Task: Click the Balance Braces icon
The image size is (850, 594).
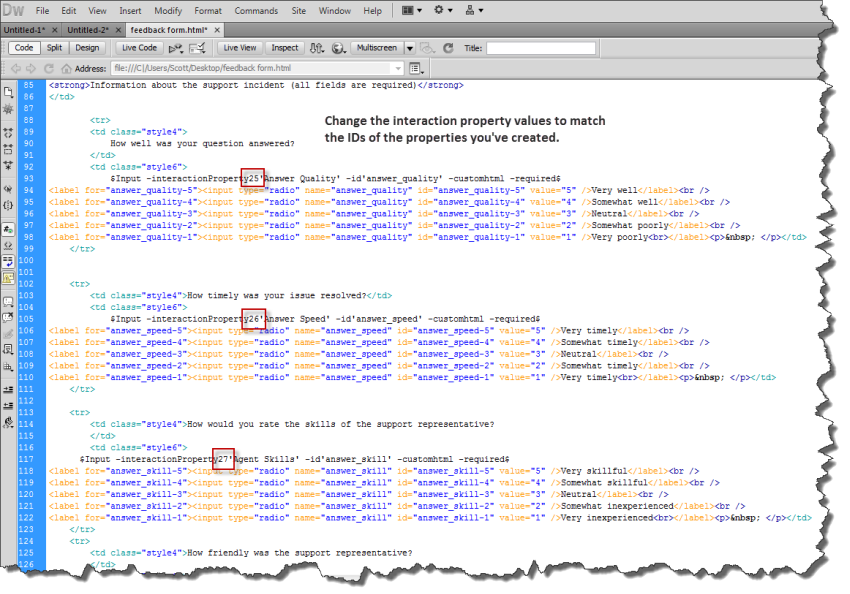Action: coord(8,205)
